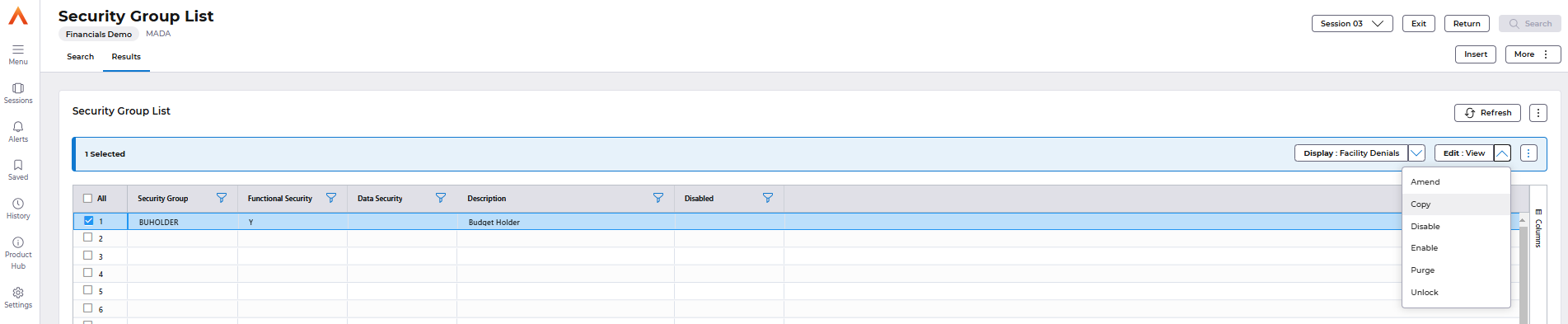Screen dimensions: 1568x324
Task: Open the History clock icon
Action: (x=18, y=204)
